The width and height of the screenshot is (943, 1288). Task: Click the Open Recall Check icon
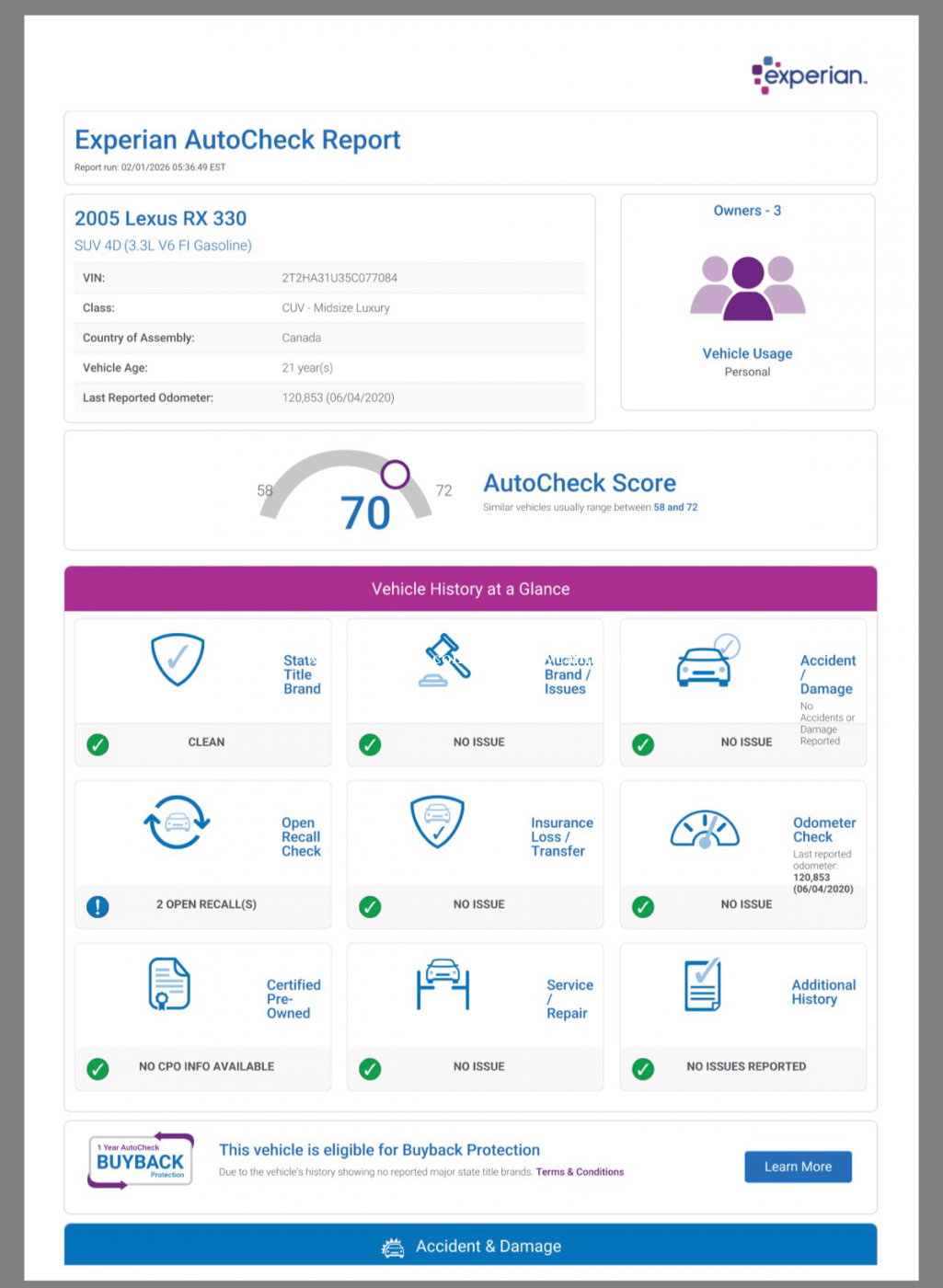(177, 822)
